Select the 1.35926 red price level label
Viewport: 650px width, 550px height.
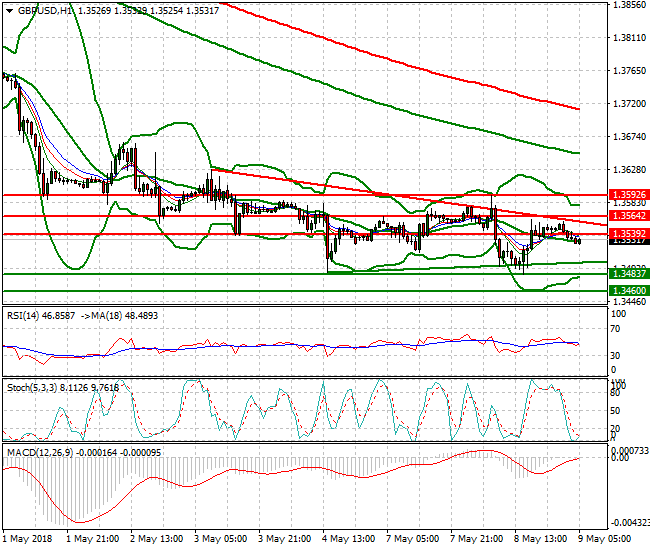(629, 194)
